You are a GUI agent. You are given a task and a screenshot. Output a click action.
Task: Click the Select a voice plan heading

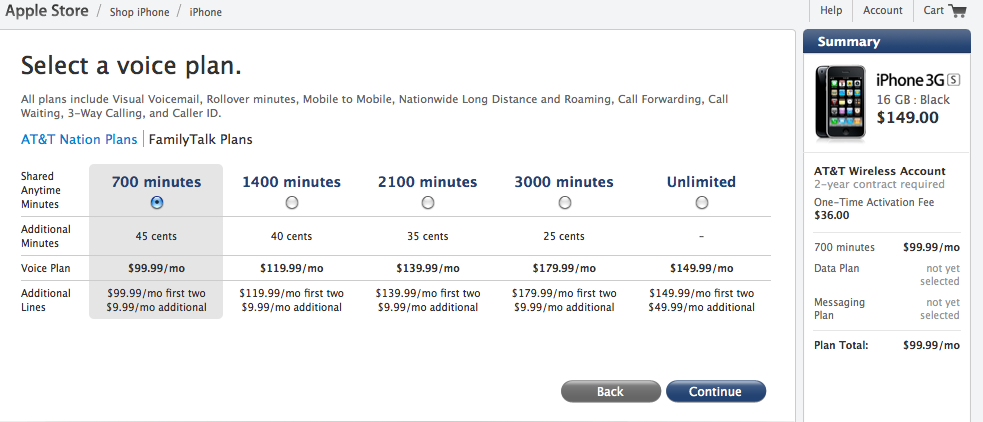[131, 65]
